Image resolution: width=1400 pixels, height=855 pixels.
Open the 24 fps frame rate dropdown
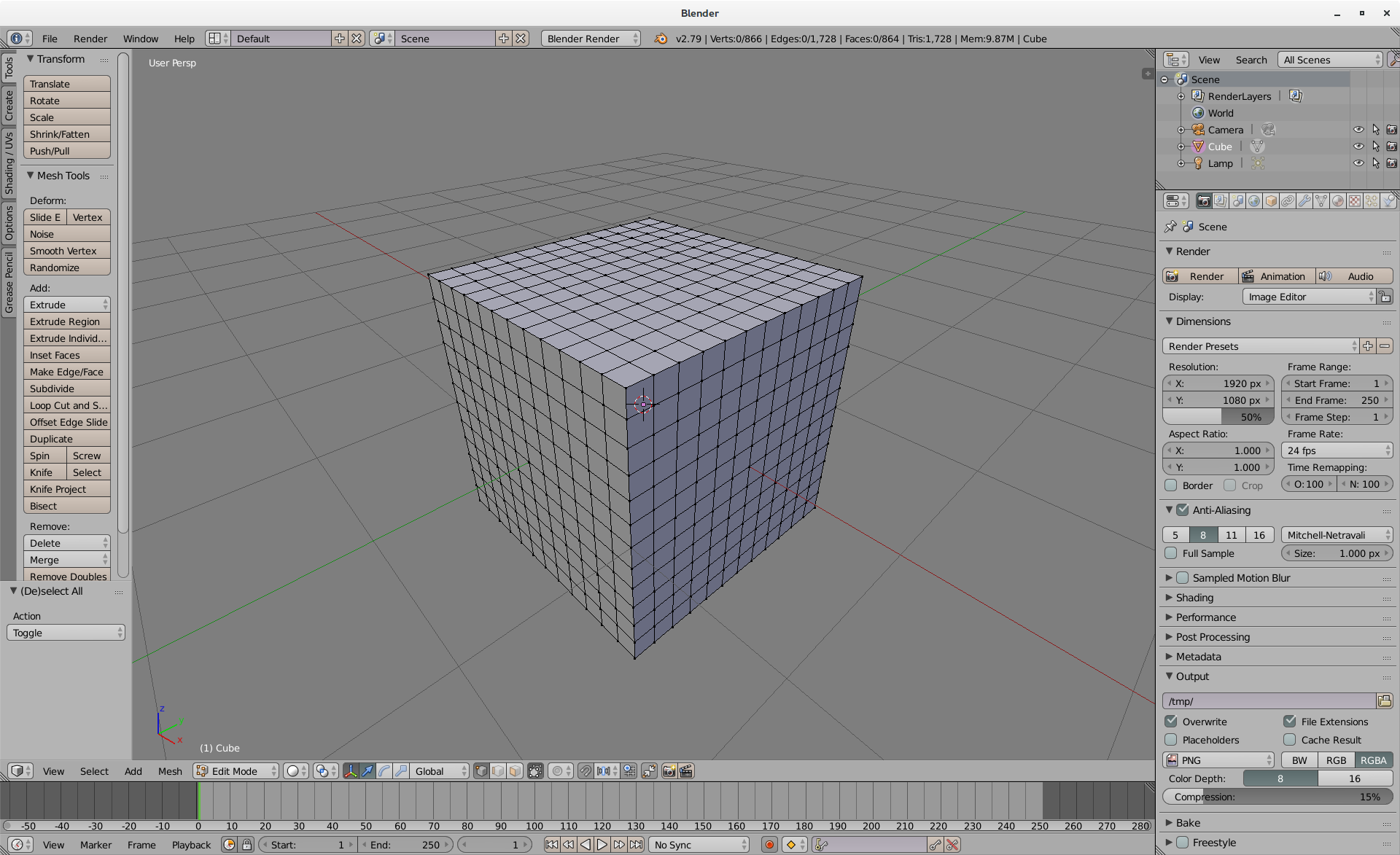(1337, 450)
